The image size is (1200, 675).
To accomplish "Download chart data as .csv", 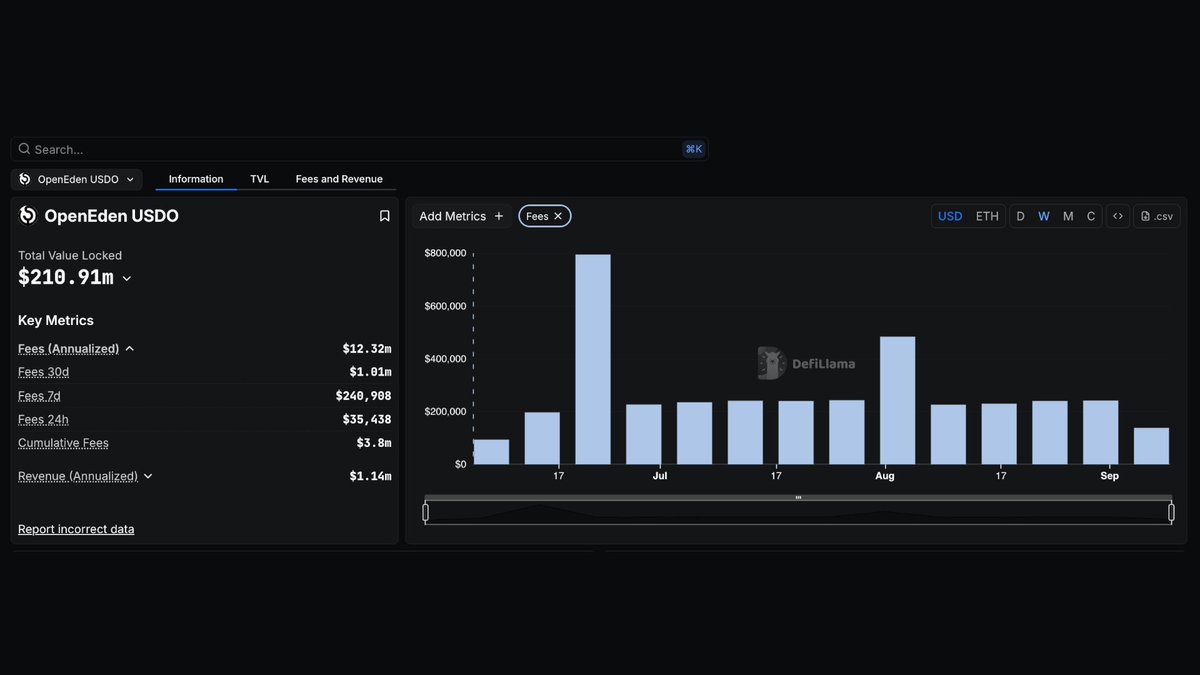I will 1157,216.
